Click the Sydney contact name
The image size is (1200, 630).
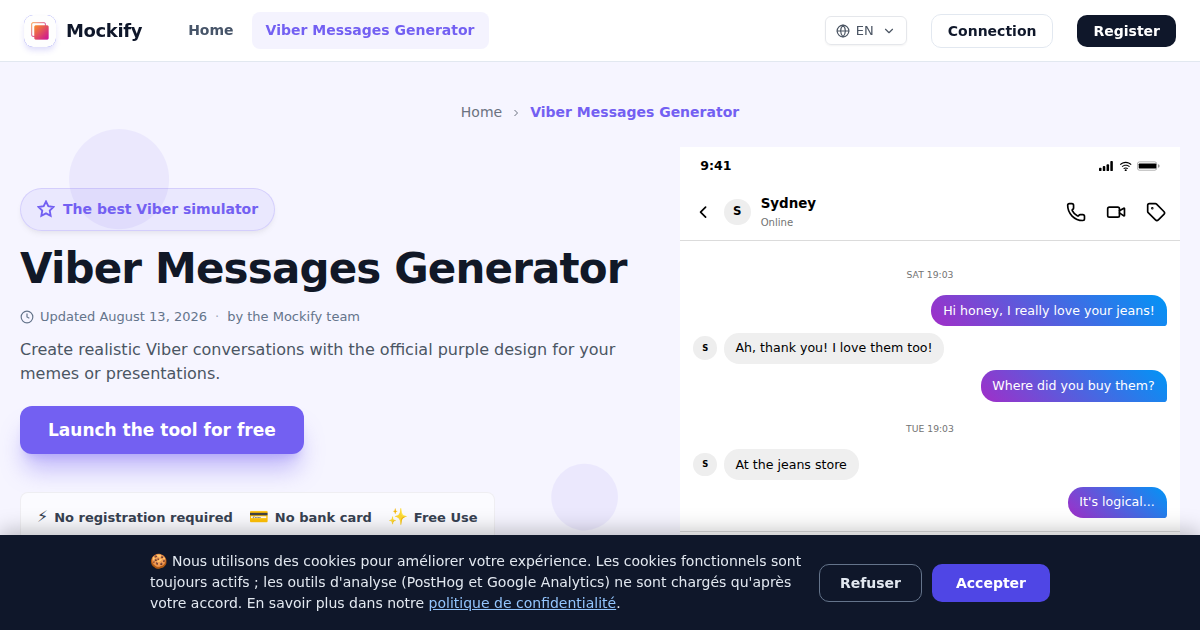tap(788, 203)
